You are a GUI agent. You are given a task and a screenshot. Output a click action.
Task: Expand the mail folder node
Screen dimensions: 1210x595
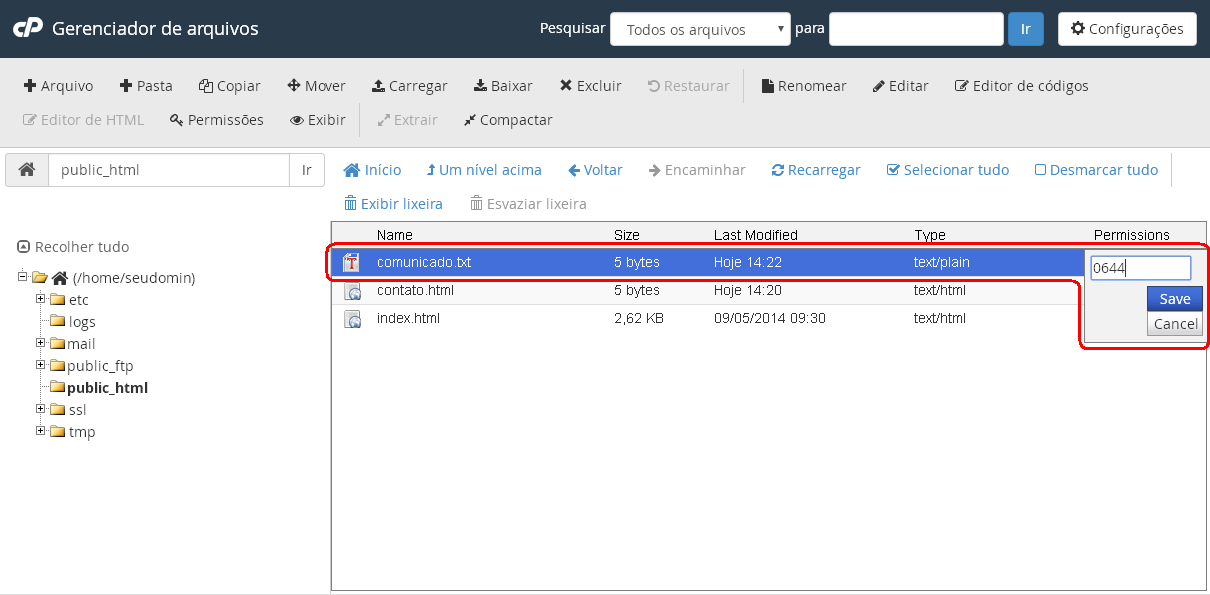(x=40, y=343)
